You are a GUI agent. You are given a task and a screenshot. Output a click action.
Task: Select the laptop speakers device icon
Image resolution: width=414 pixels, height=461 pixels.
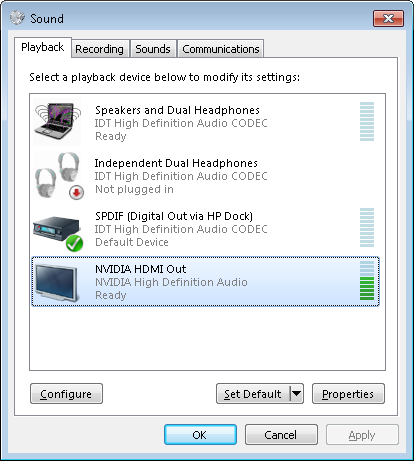pyautogui.click(x=57, y=122)
